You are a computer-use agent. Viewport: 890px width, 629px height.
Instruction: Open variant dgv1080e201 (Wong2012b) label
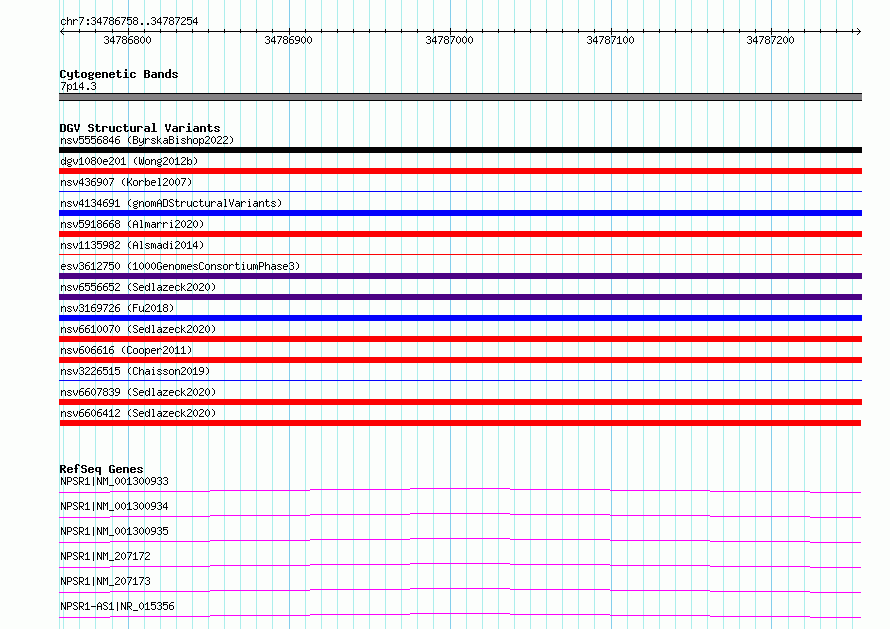(129, 161)
